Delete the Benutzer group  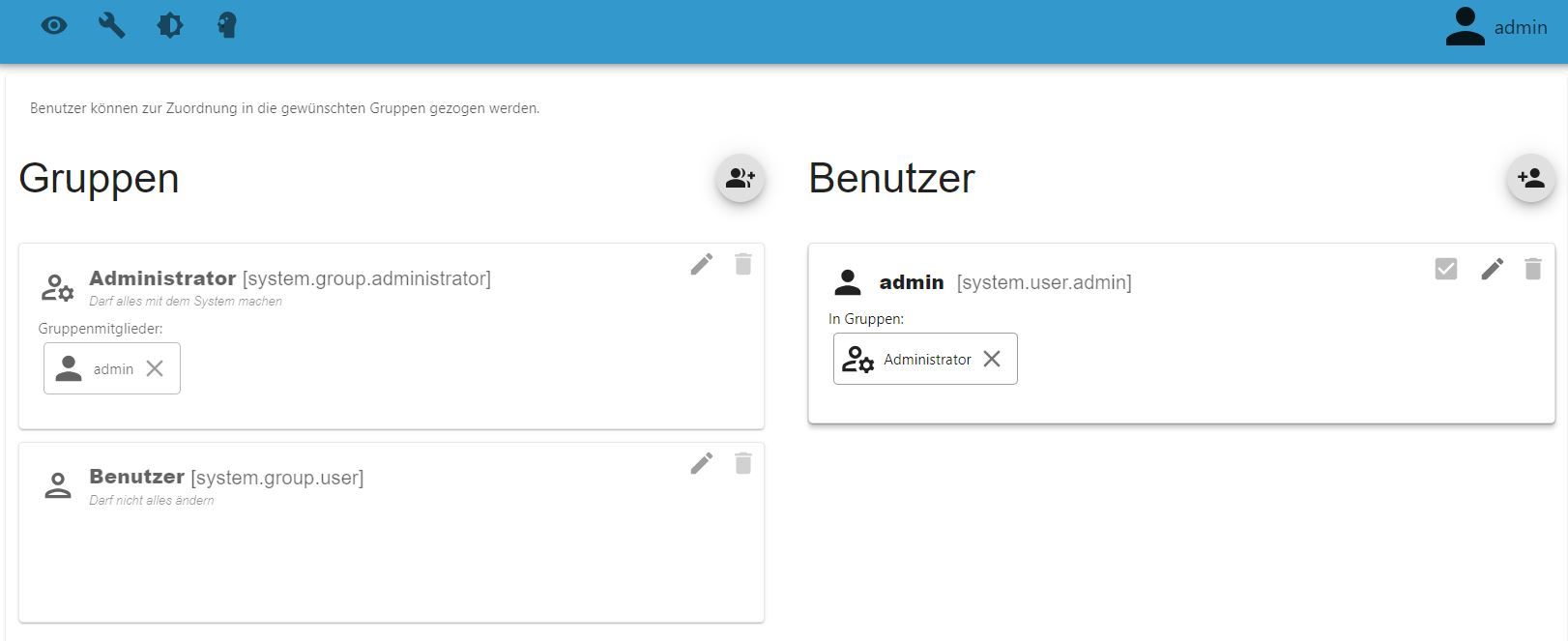click(x=742, y=463)
